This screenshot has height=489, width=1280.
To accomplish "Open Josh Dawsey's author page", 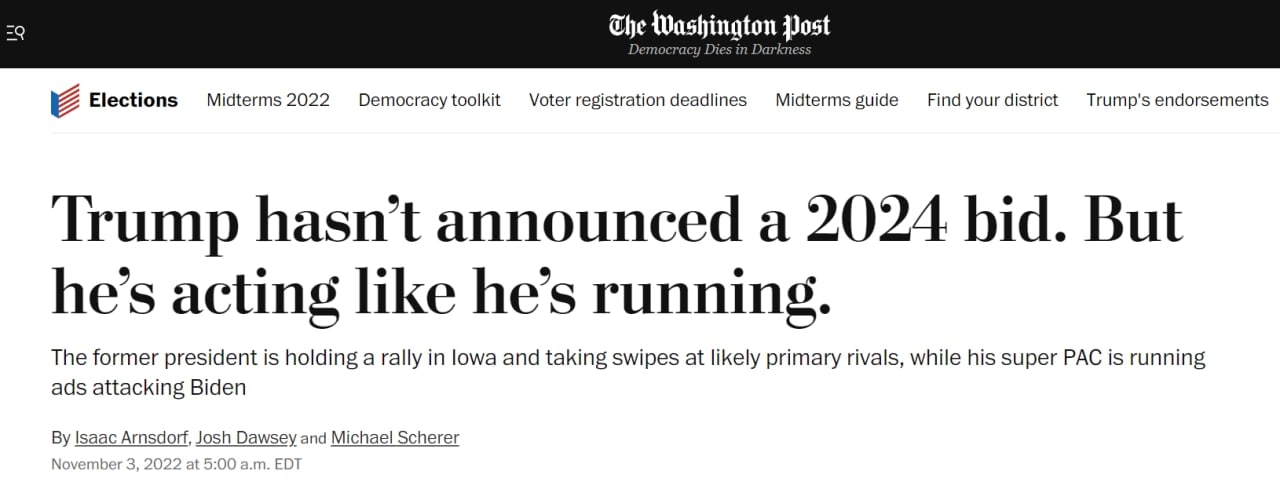I will coord(246,438).
